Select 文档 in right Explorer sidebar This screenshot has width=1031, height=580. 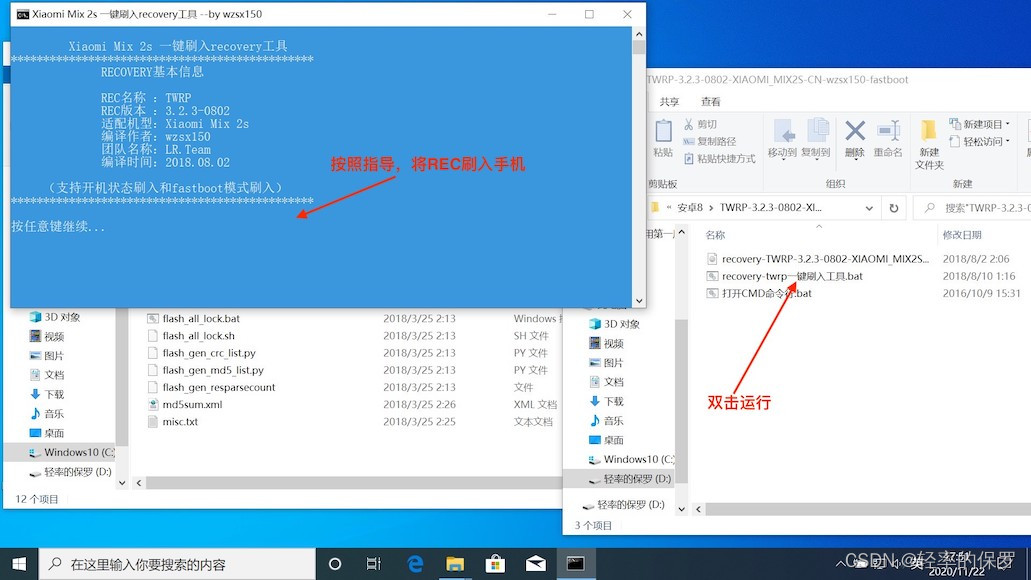(x=606, y=381)
